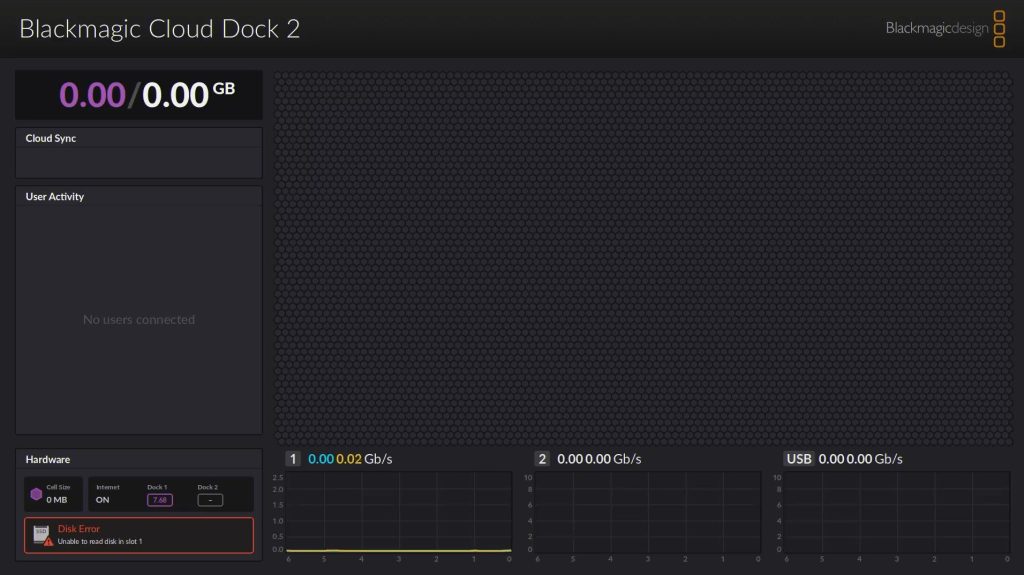
Task: Select the USB port badge
Action: pyautogui.click(x=799, y=459)
